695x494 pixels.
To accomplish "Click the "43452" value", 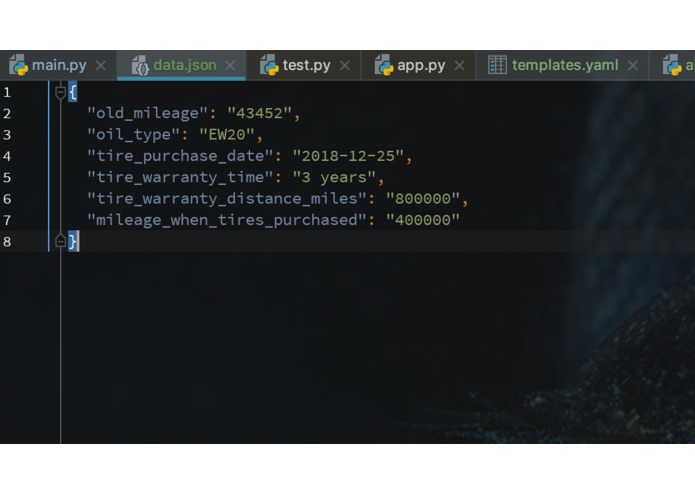I will [x=259, y=113].
